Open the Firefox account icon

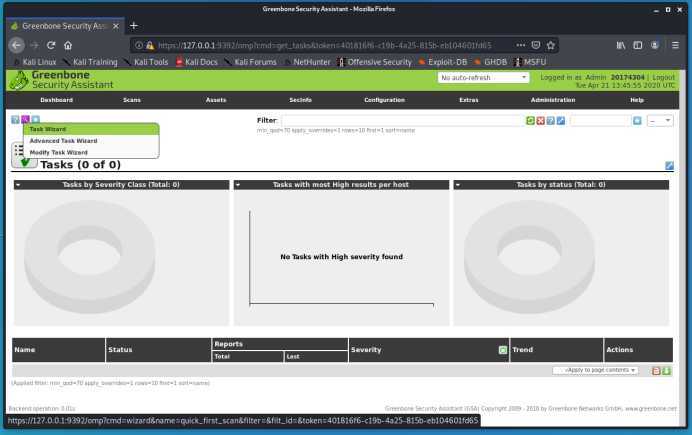pyautogui.click(x=654, y=45)
